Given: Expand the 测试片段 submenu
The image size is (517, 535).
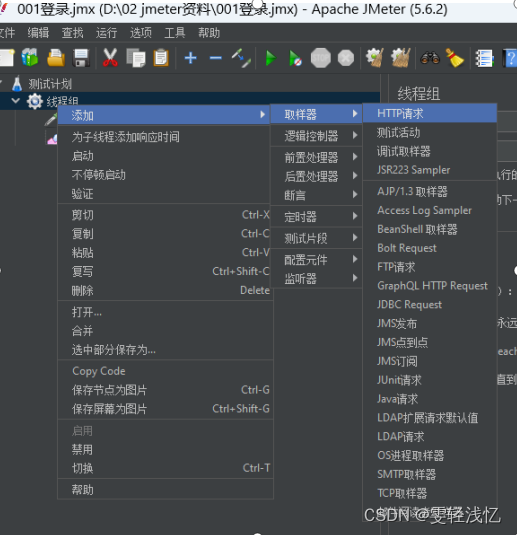Looking at the screenshot, I should click(x=316, y=238).
